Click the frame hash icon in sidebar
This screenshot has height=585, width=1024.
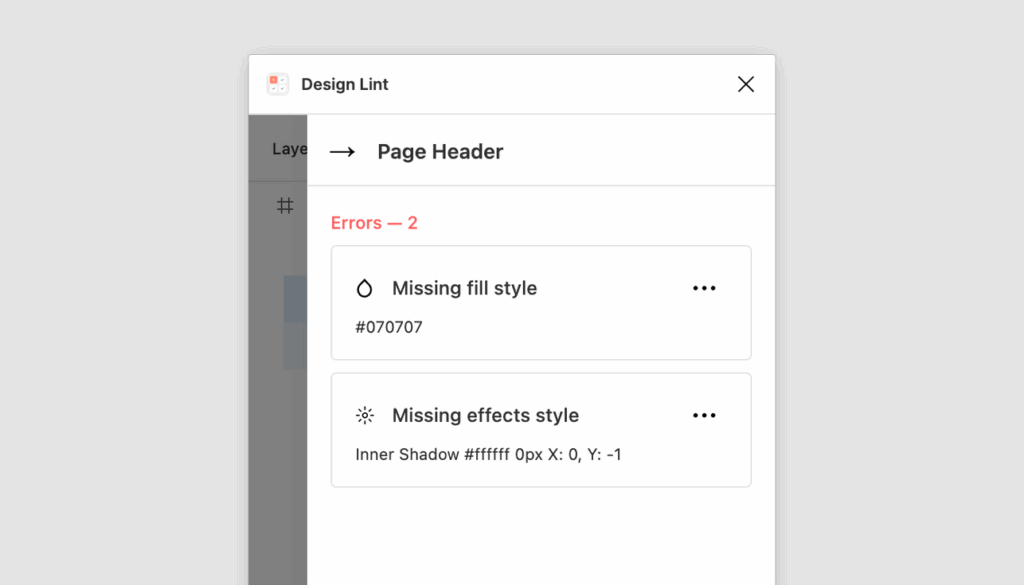[285, 206]
